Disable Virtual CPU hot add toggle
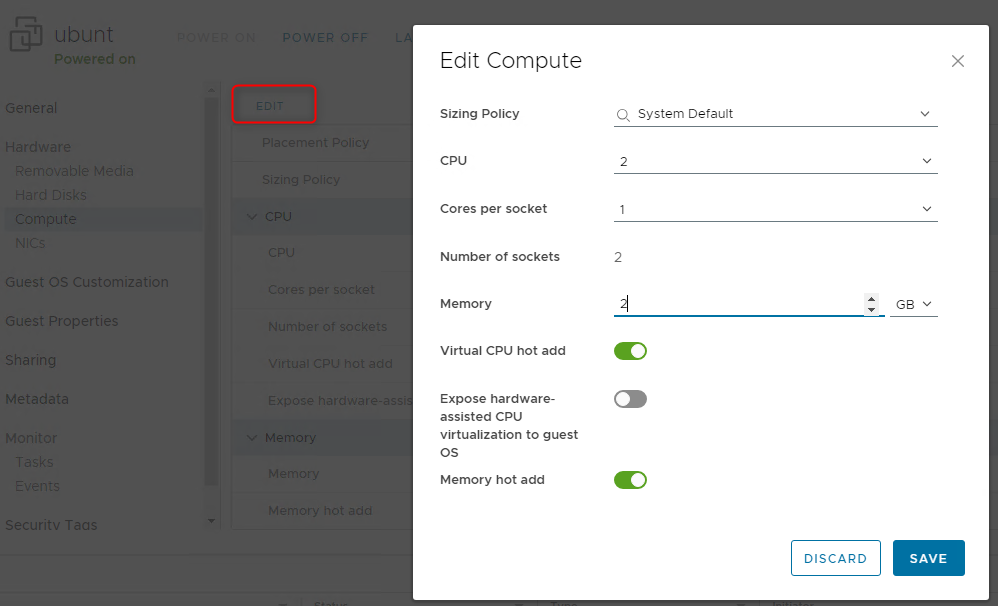998x606 pixels. [x=630, y=351]
